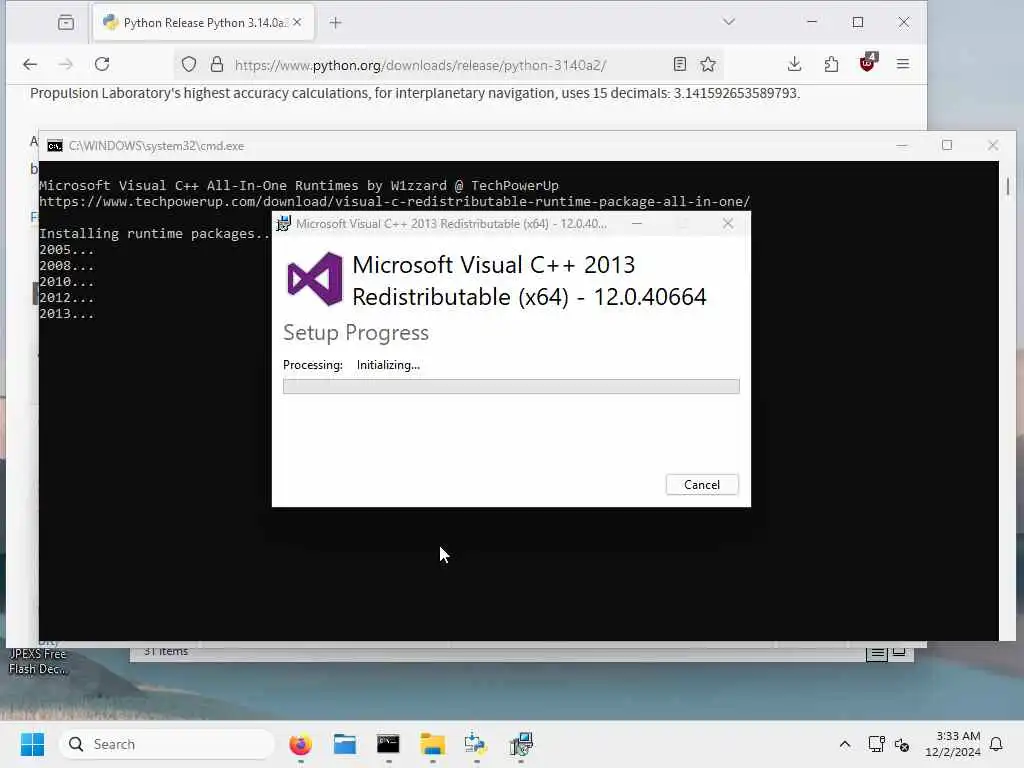Screen dimensions: 1024x768
Task: Minimize the Visual C++ 2013 installer dialog
Action: click(637, 223)
